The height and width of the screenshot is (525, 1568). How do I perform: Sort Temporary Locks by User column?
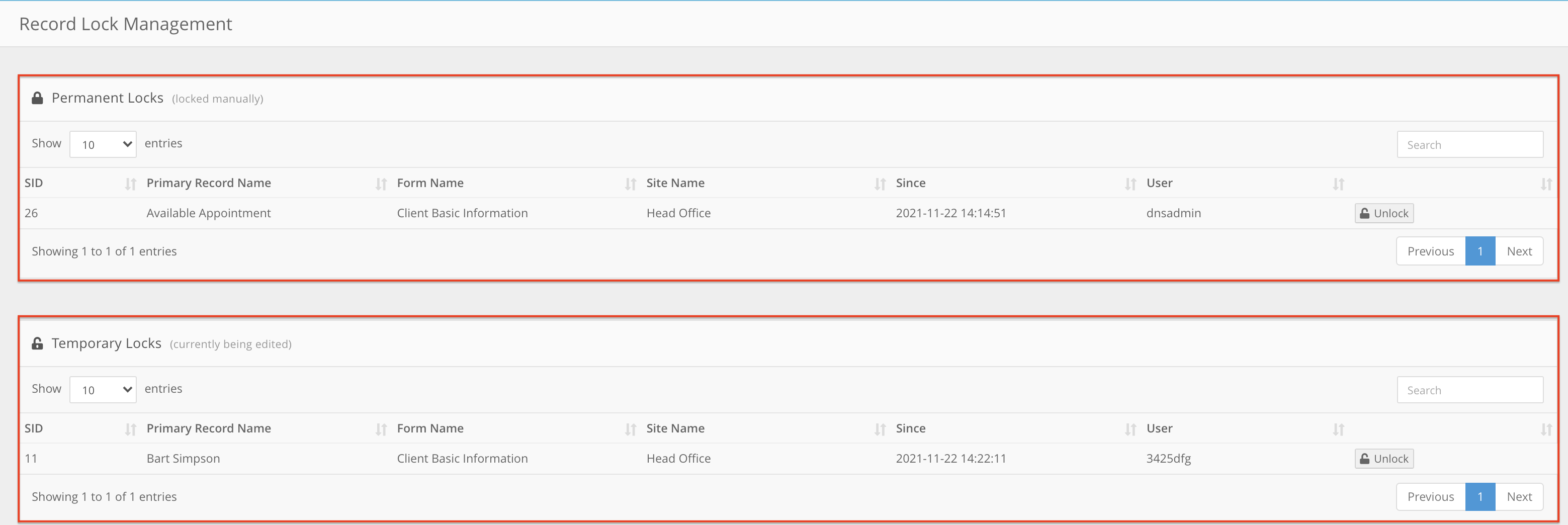pos(1245,428)
